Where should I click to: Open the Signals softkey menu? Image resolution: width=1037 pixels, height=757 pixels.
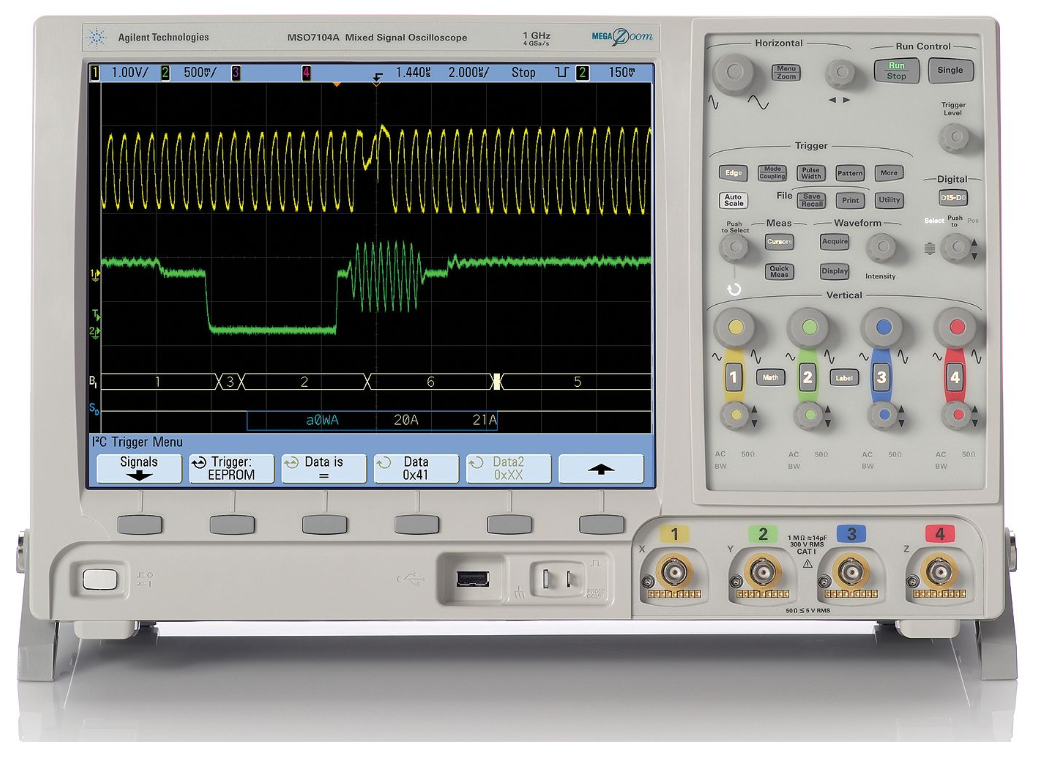point(139,468)
